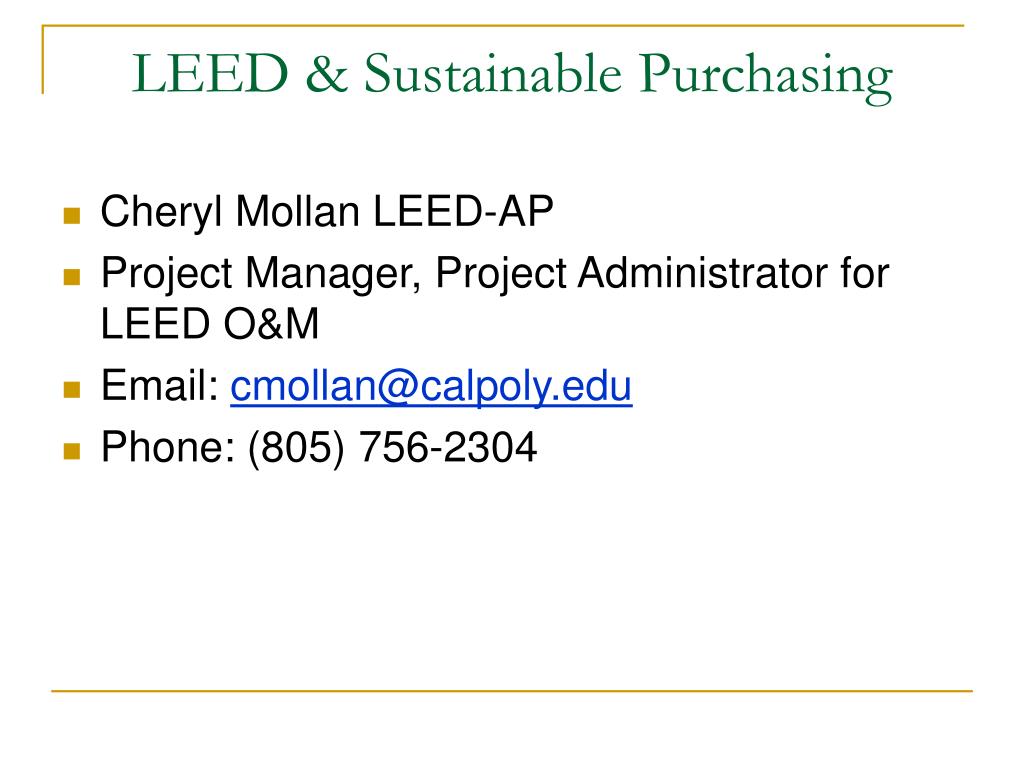
Task: Click the word LEED in the green title
Action: point(210,73)
